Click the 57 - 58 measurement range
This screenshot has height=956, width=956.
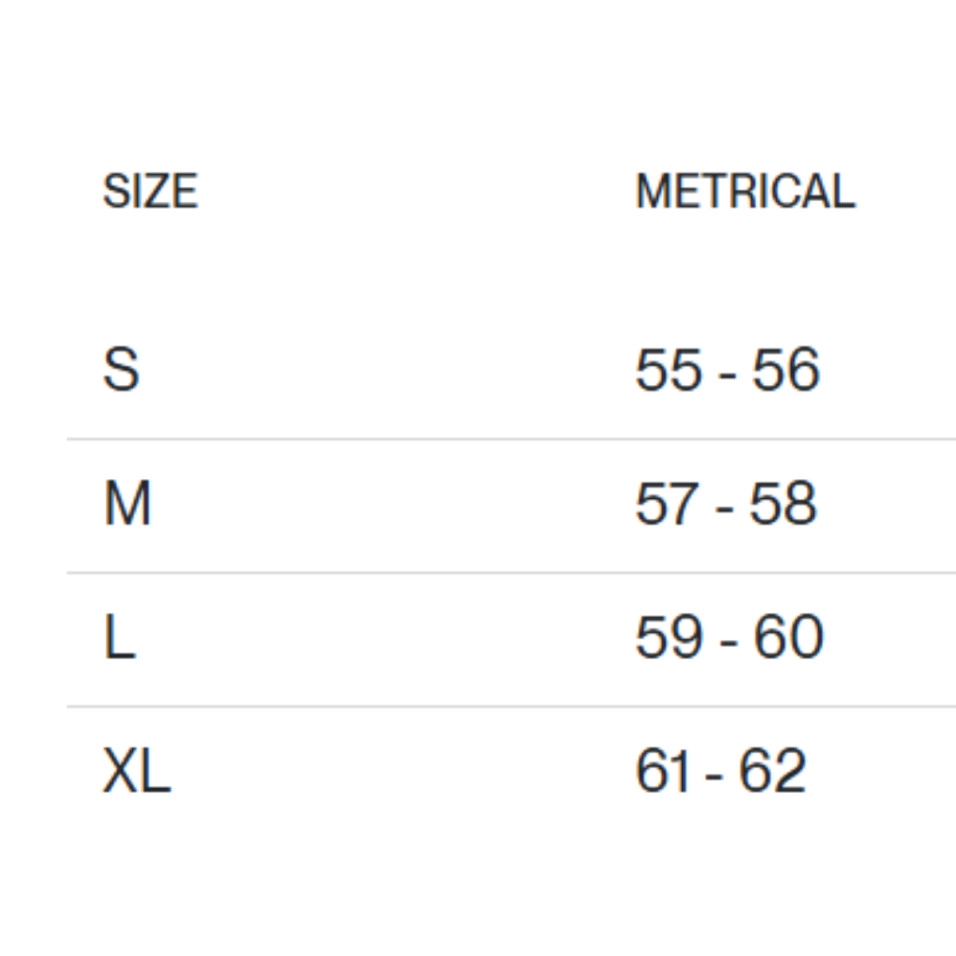[726, 504]
